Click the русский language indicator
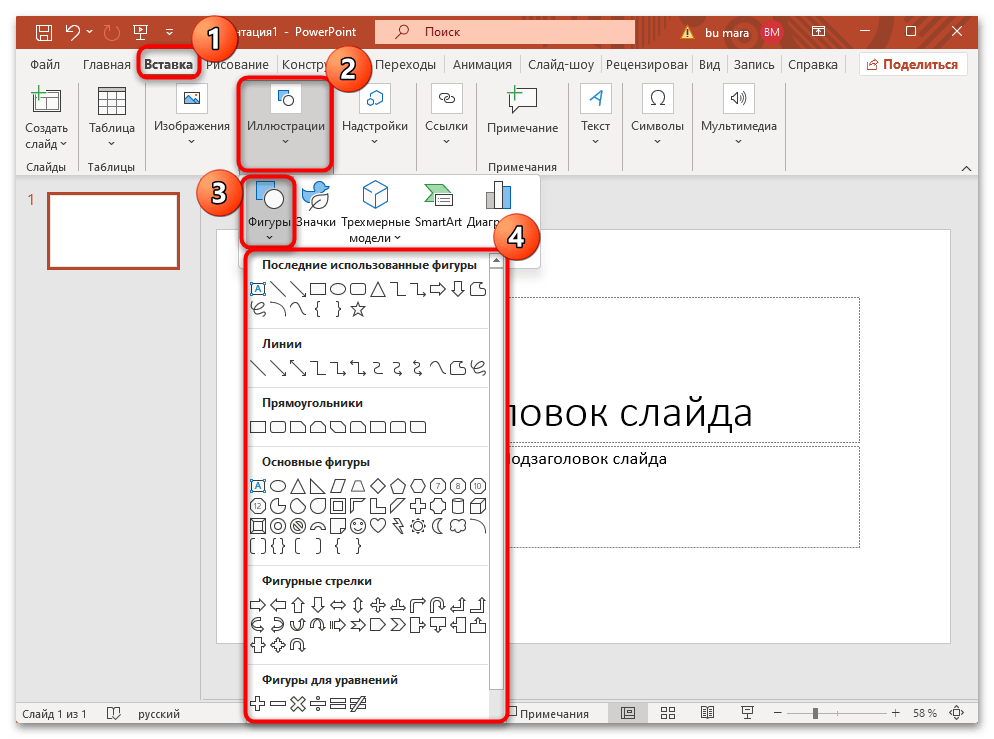 point(158,714)
